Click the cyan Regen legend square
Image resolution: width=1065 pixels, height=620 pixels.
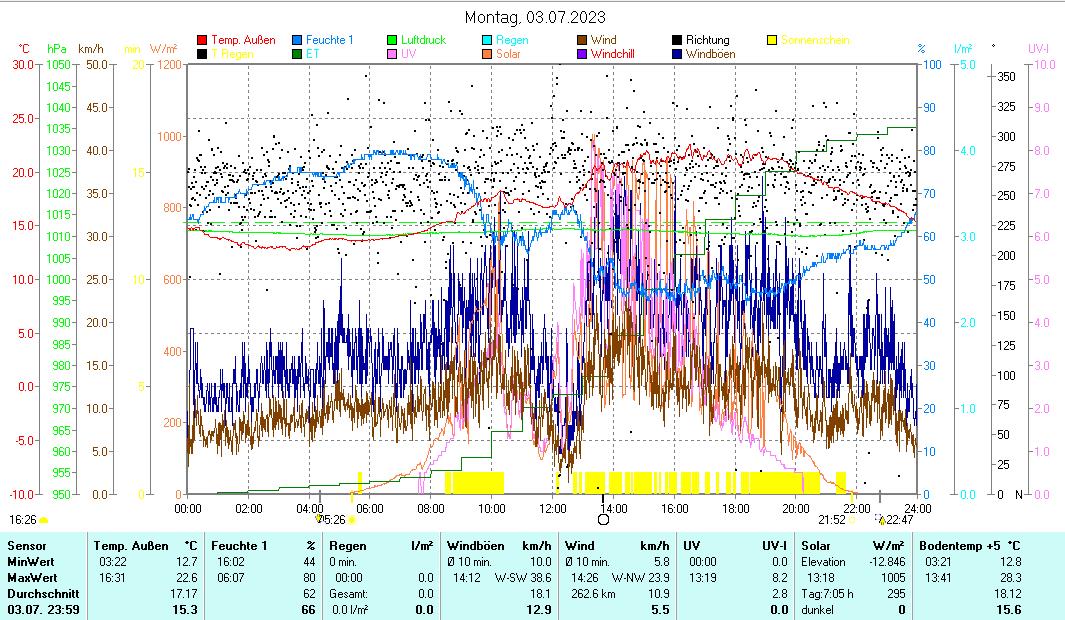487,40
